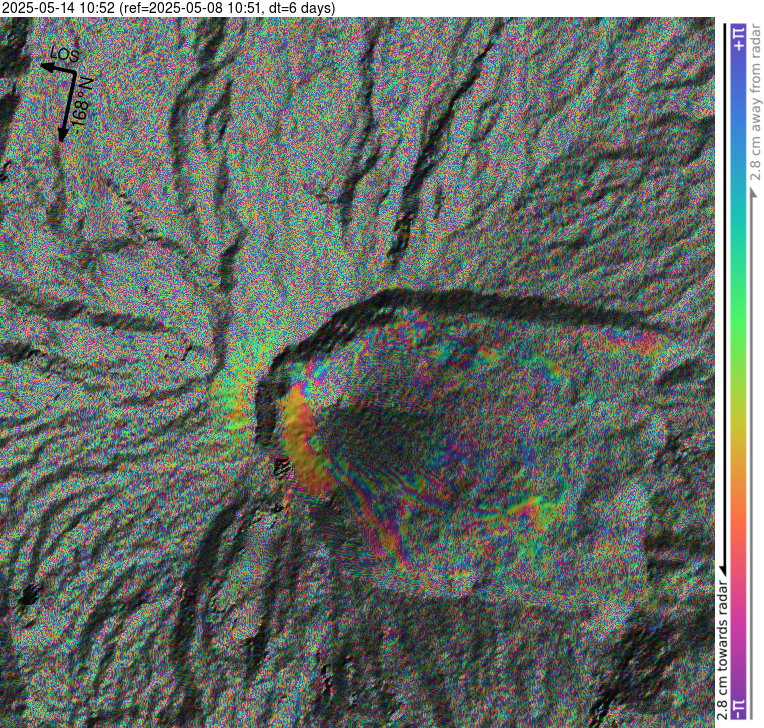Click the '2.8 cm away from radar' label
The image size is (764, 728).
point(756,102)
